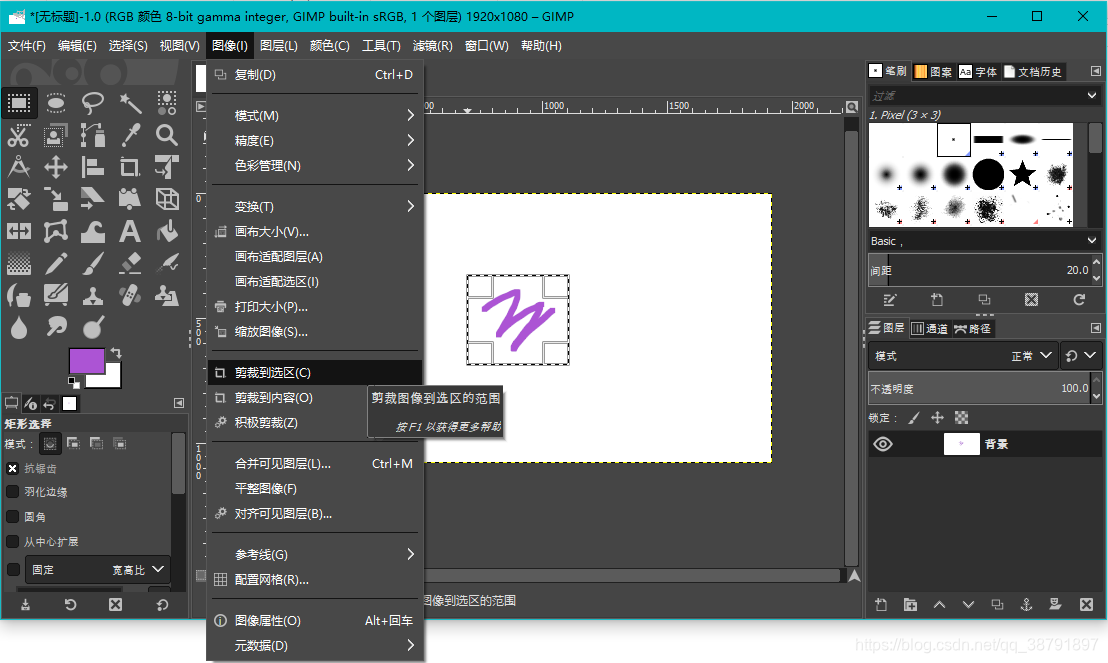1108x663 pixels.
Task: Toggle the antialiasing (抗锯齿) checkbox
Action: 12,468
